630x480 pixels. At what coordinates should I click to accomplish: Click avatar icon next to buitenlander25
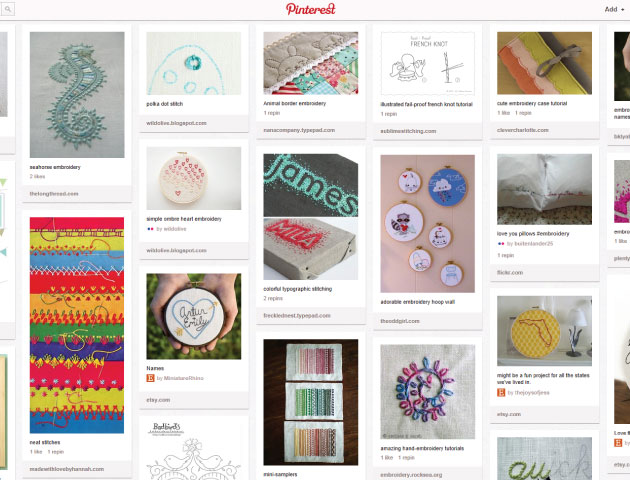(501, 243)
